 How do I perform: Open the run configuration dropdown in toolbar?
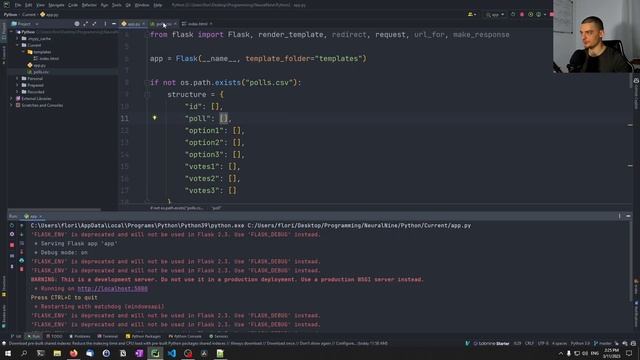(x=495, y=15)
